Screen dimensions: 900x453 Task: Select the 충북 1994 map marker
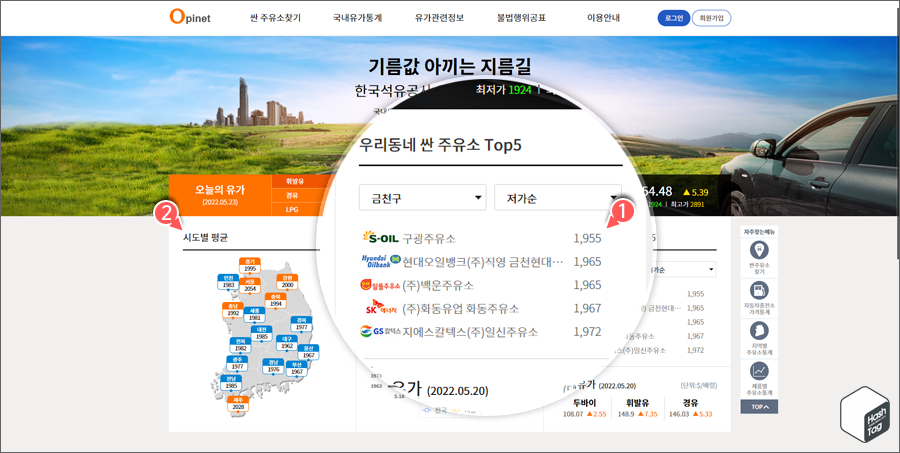click(x=276, y=300)
